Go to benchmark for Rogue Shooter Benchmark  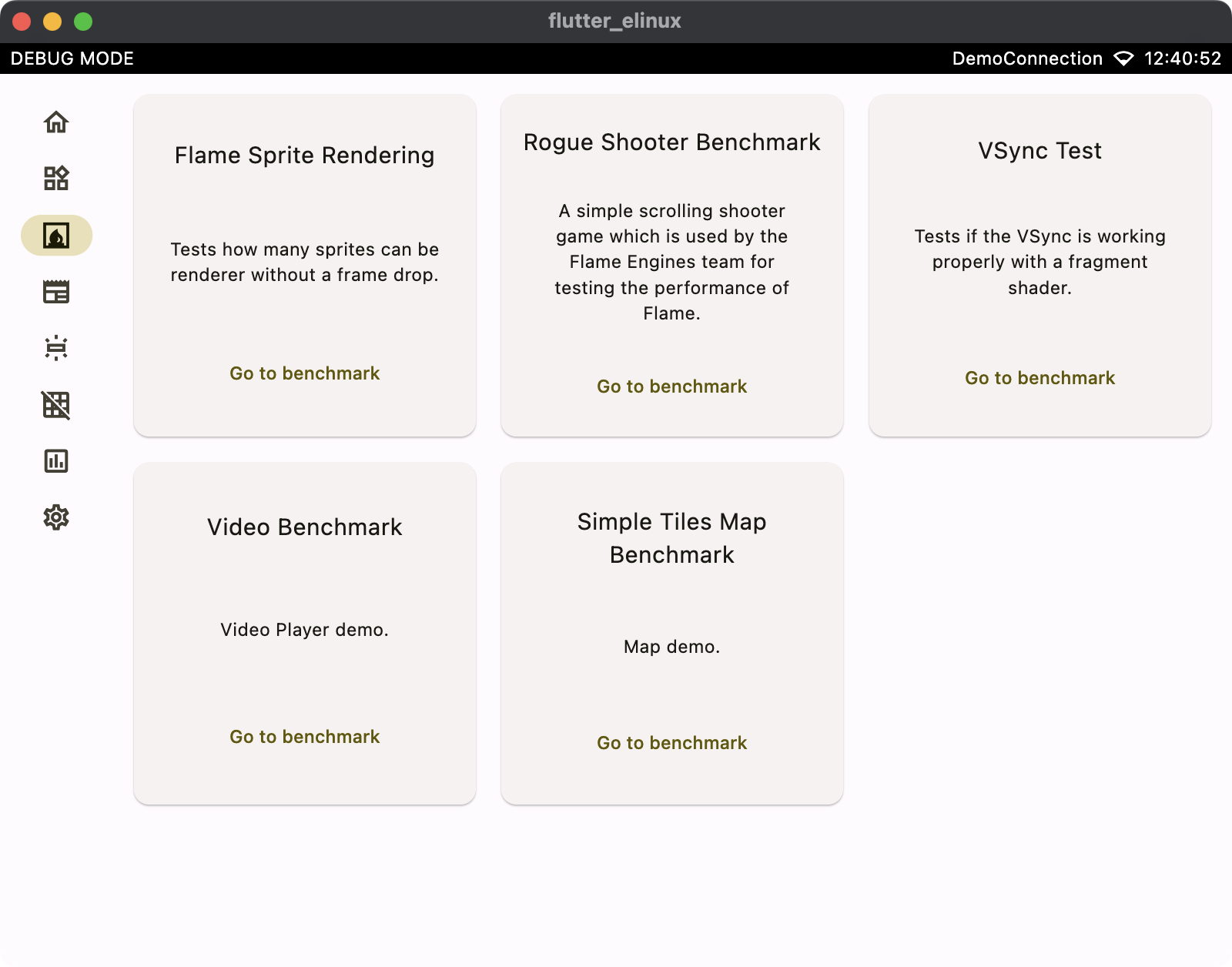click(672, 386)
